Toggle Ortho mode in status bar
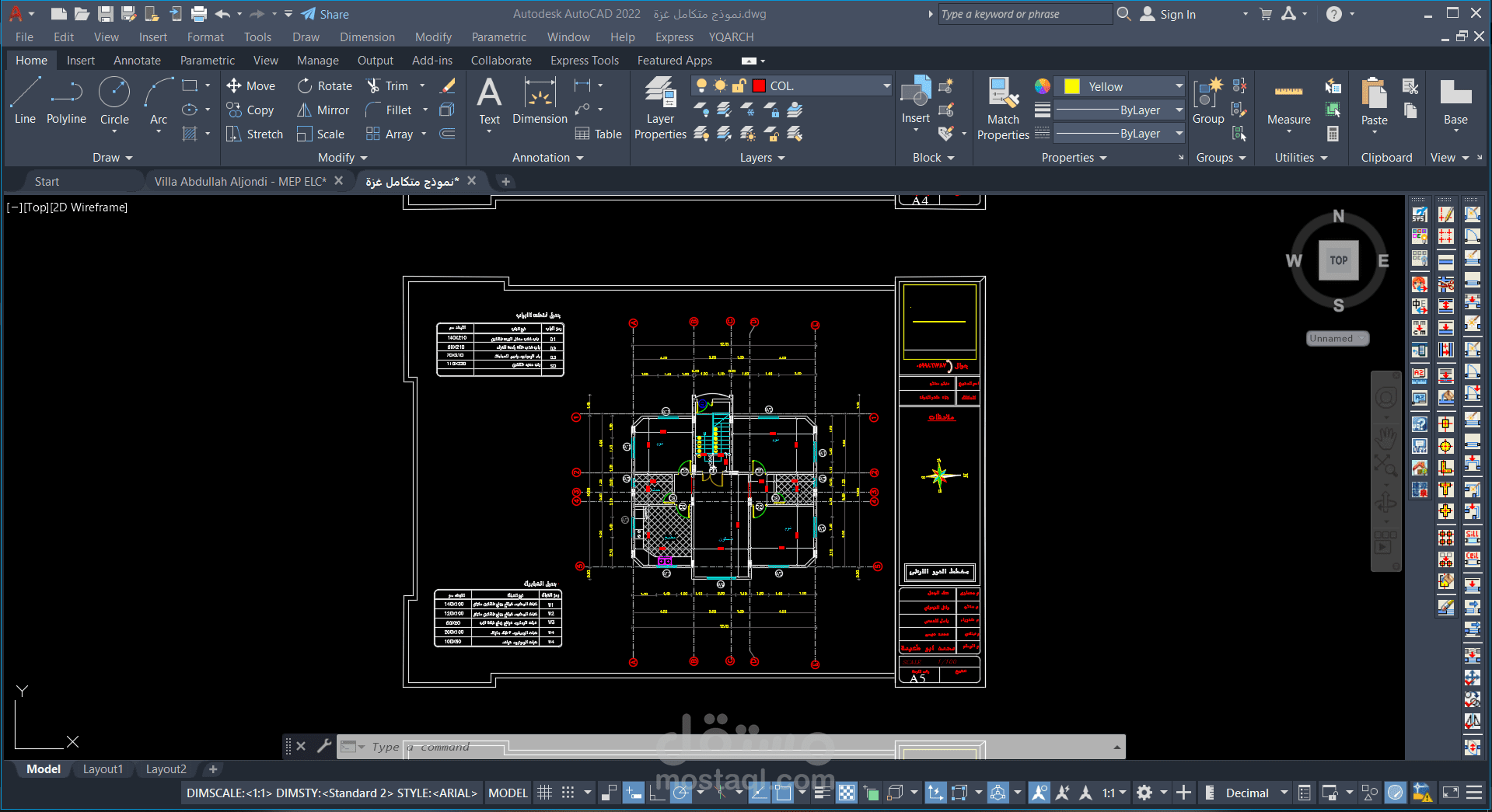Image resolution: width=1492 pixels, height=812 pixels. click(x=657, y=793)
